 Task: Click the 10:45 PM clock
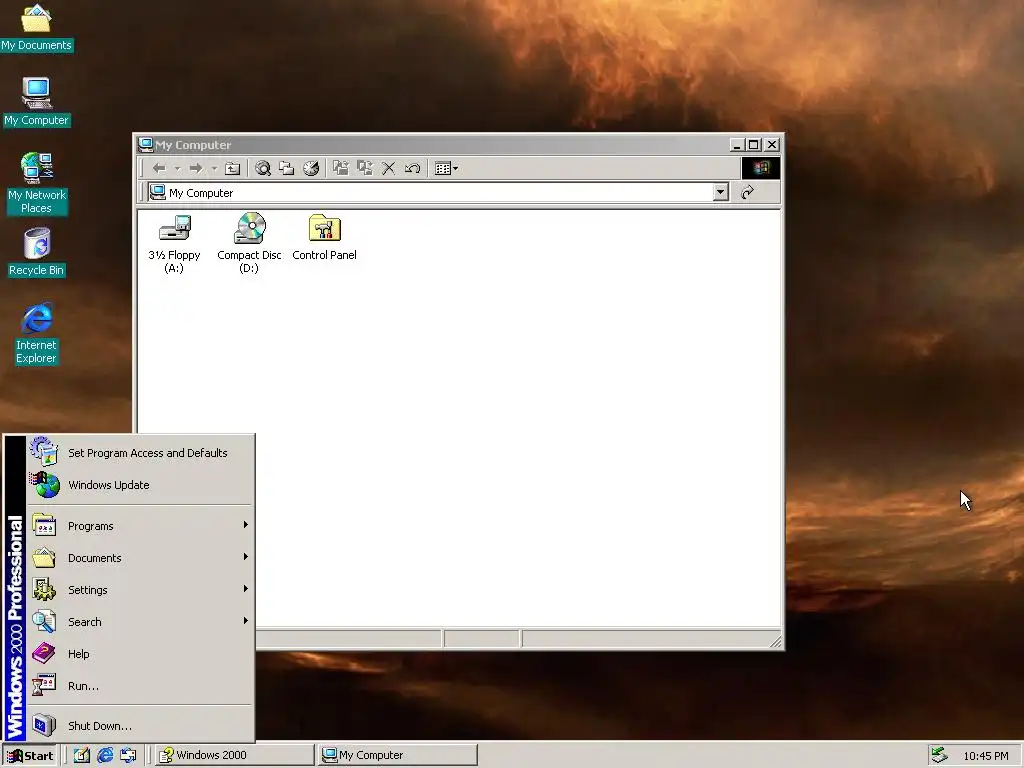point(985,756)
